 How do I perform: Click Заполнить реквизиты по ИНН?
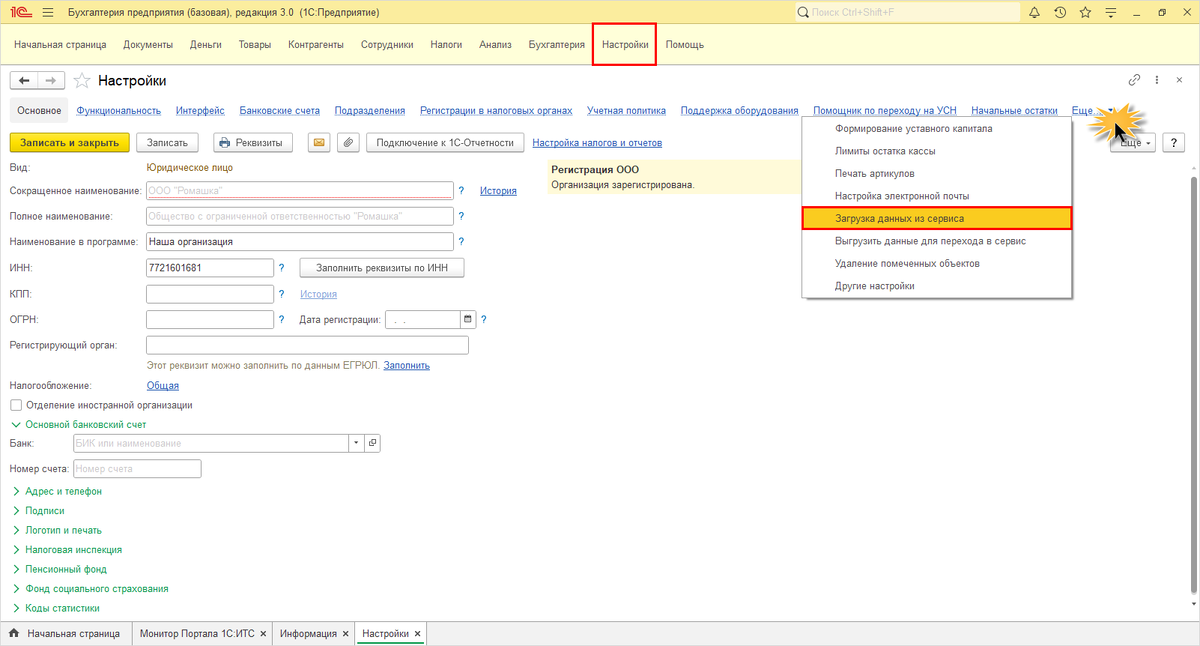pos(382,268)
